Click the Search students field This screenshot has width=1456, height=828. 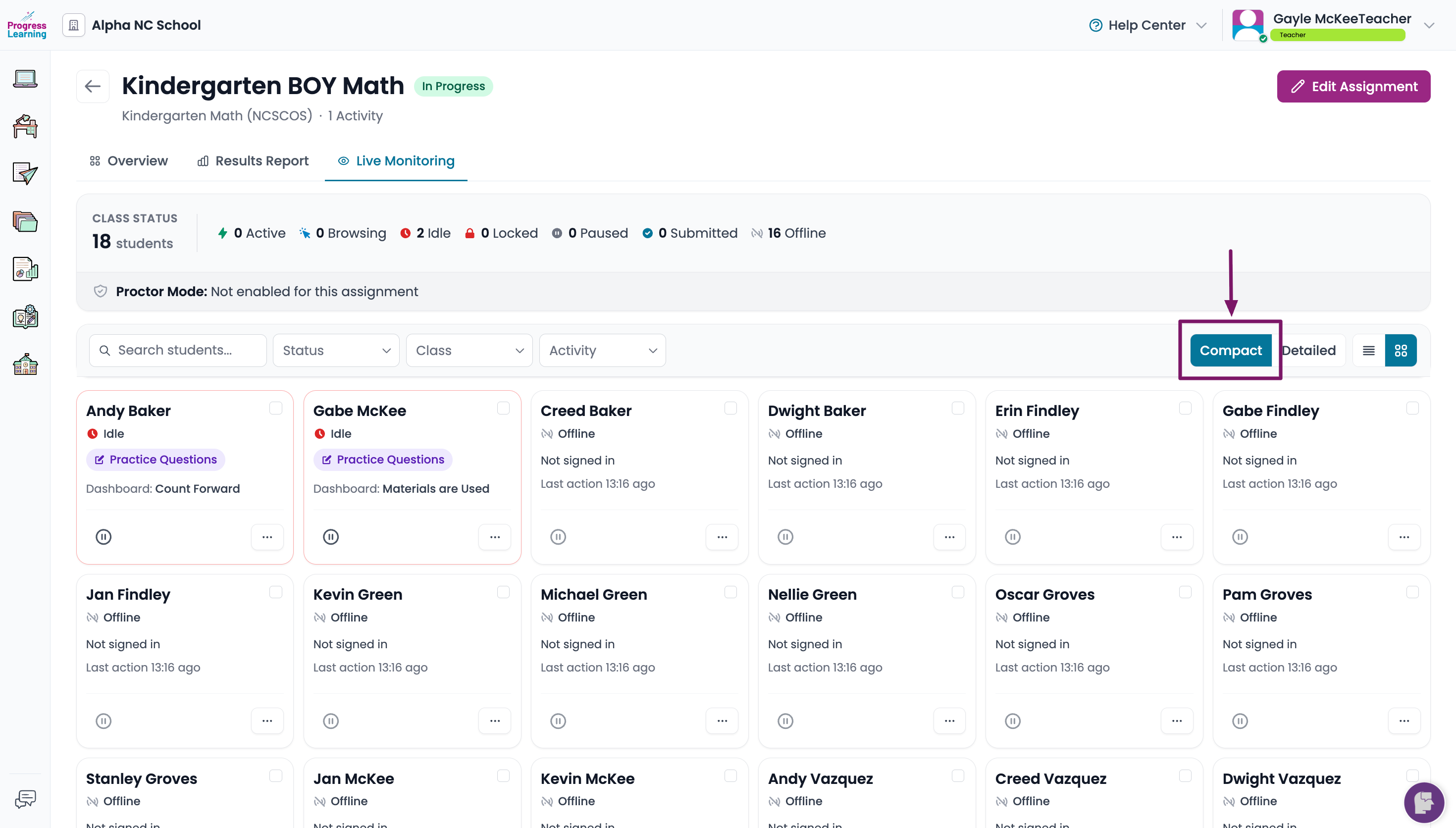pyautogui.click(x=178, y=350)
